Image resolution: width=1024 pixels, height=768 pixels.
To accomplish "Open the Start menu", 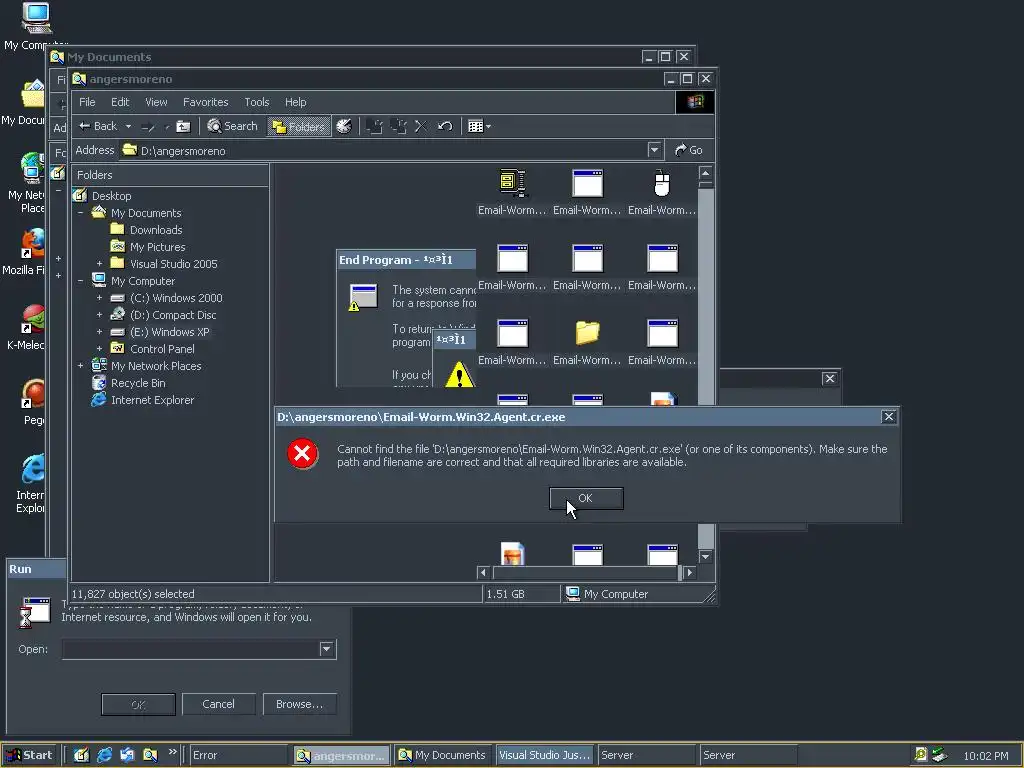I will coord(30,755).
